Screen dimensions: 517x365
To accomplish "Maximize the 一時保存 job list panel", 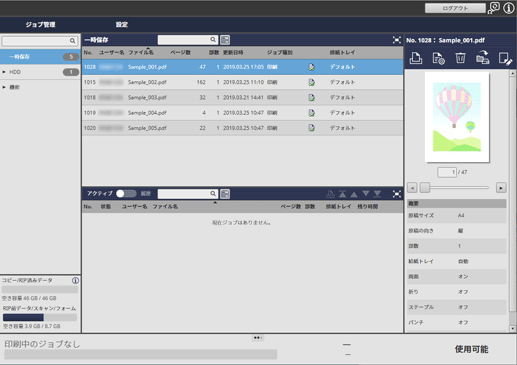I will pos(397,40).
